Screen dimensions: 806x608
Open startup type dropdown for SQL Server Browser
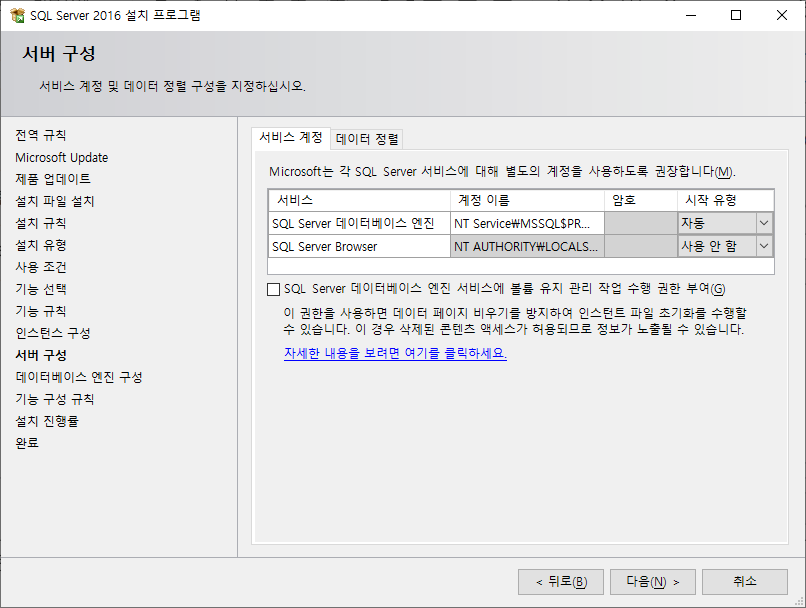tap(764, 246)
